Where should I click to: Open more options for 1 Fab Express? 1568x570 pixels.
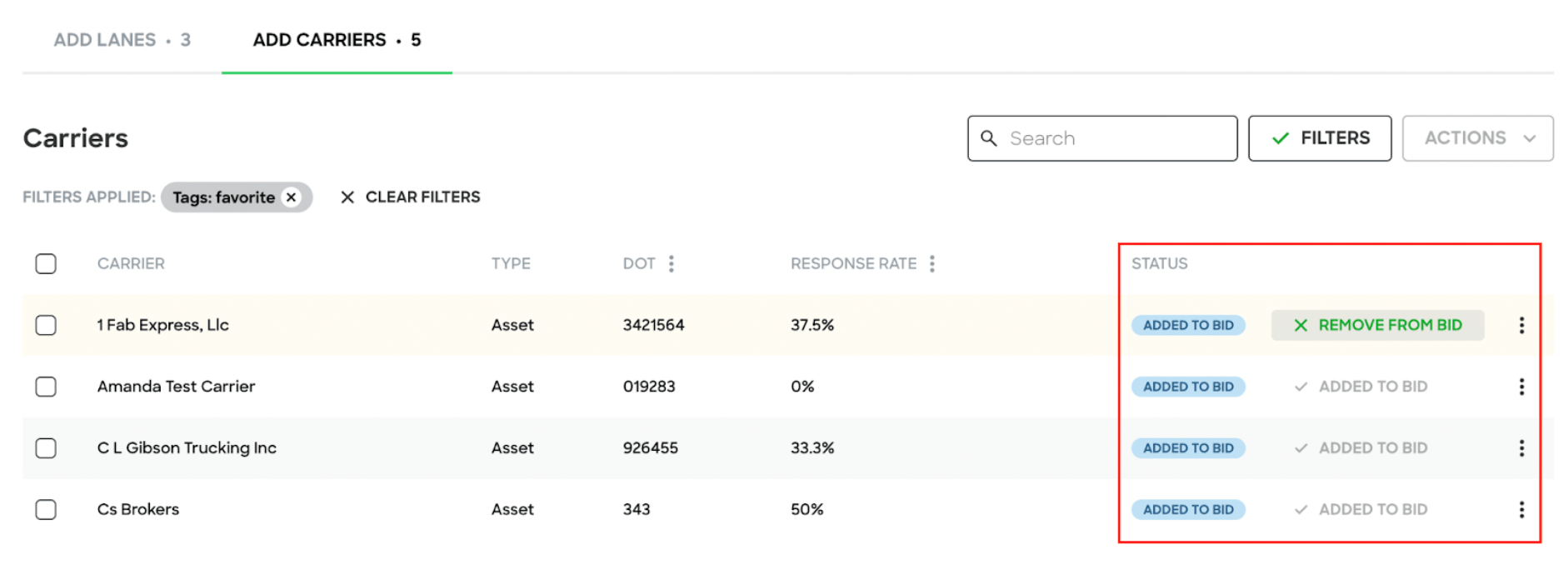(1521, 326)
